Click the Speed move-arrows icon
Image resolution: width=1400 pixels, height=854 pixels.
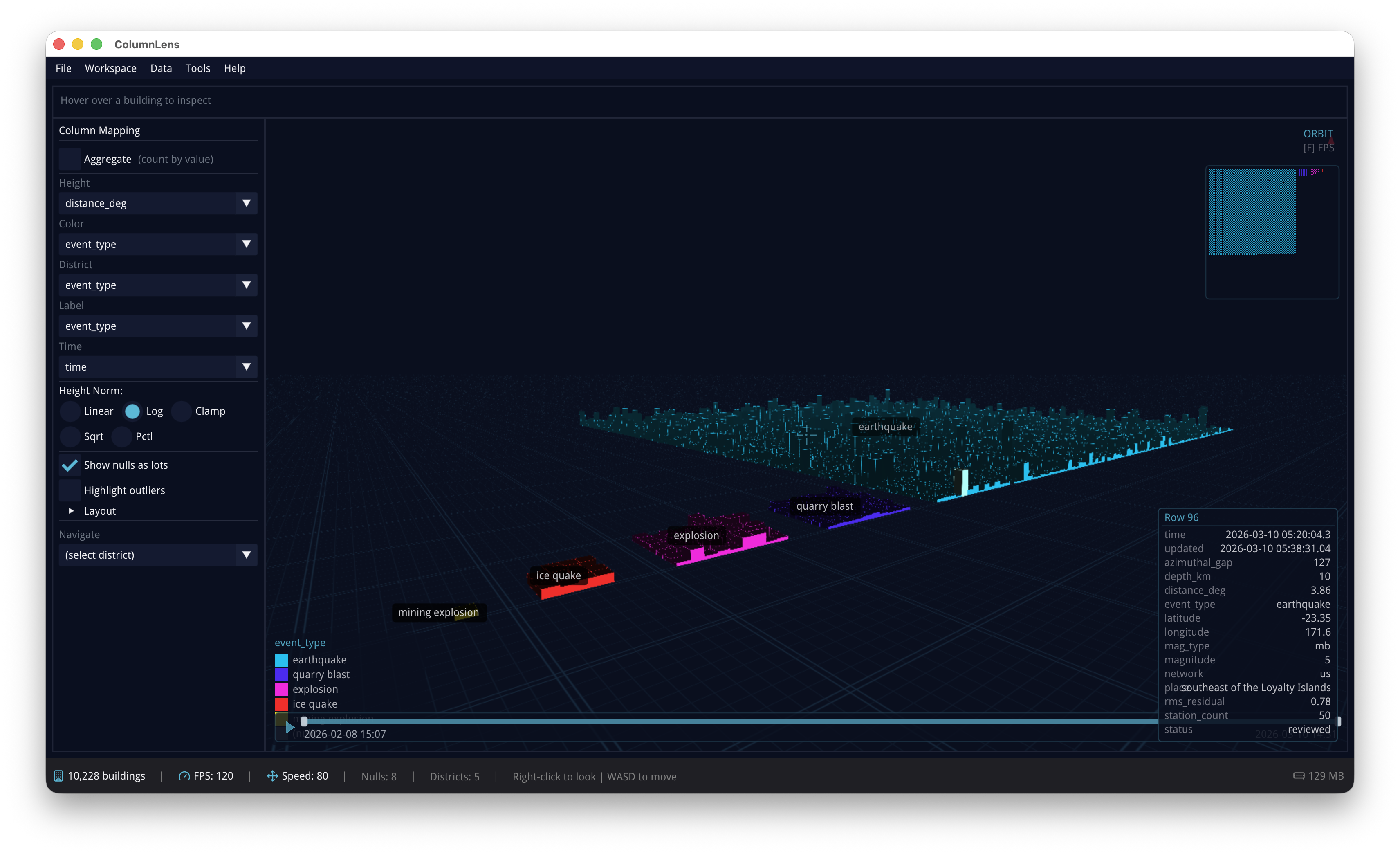272,776
